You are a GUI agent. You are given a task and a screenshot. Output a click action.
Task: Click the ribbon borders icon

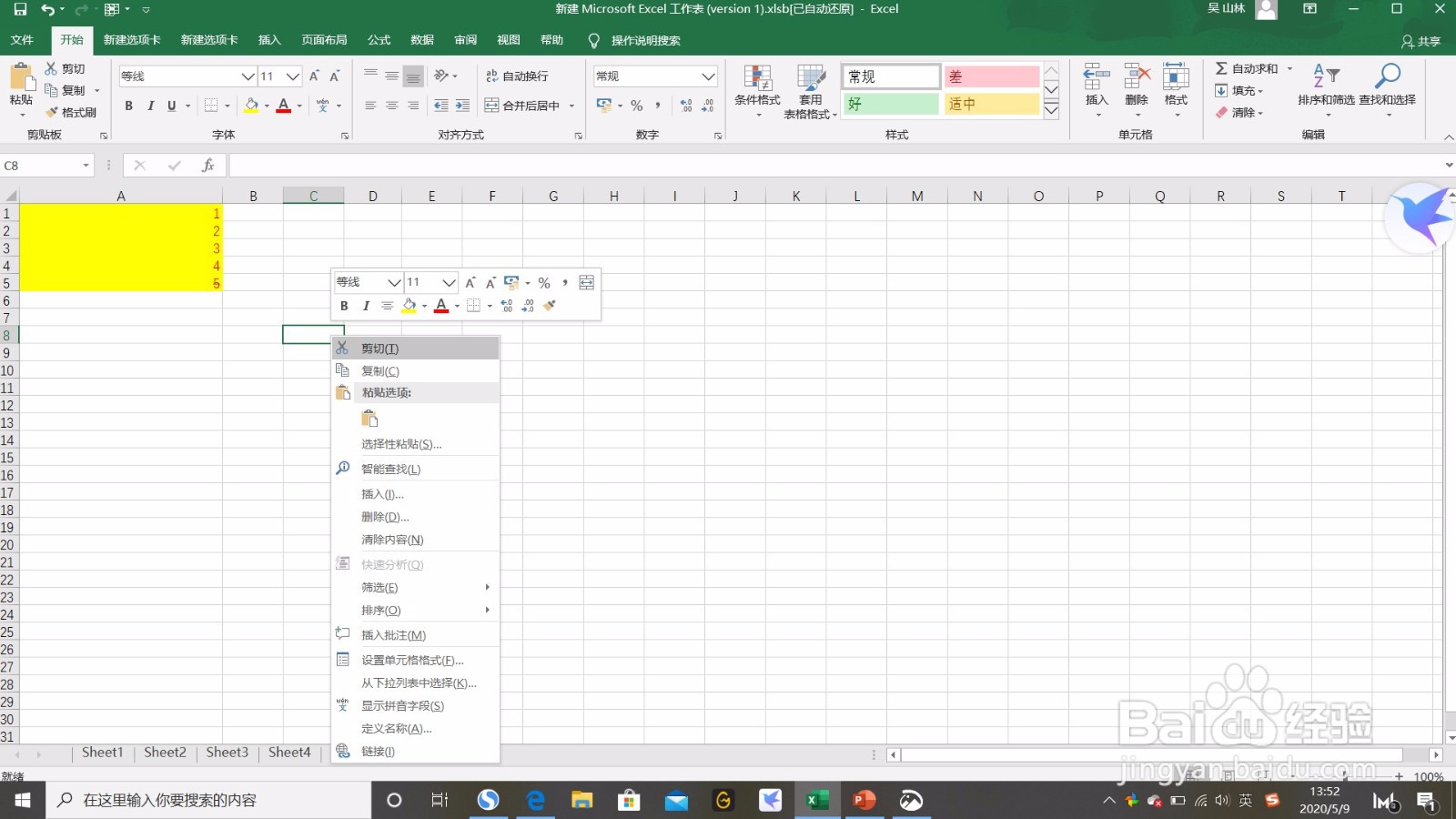(211, 106)
